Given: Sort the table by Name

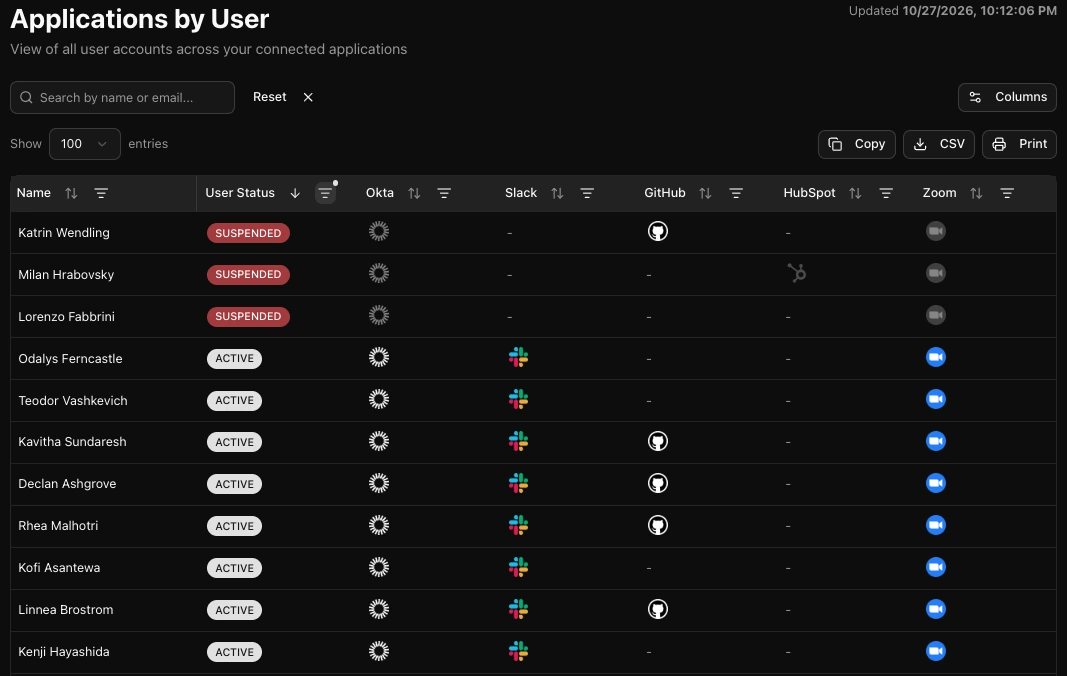Looking at the screenshot, I should pos(71,193).
